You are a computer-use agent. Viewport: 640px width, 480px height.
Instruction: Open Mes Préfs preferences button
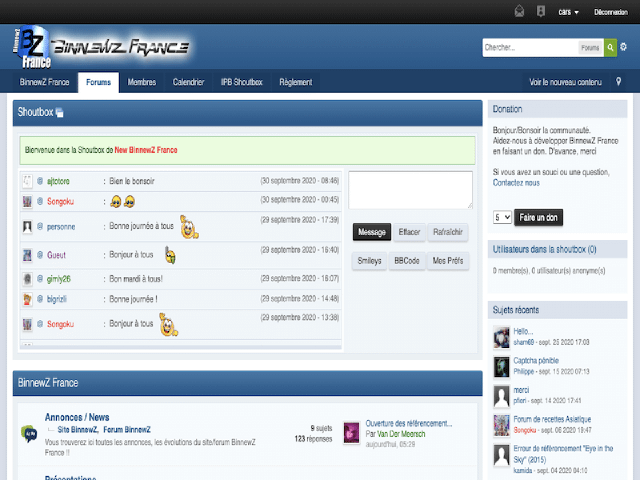coord(448,261)
